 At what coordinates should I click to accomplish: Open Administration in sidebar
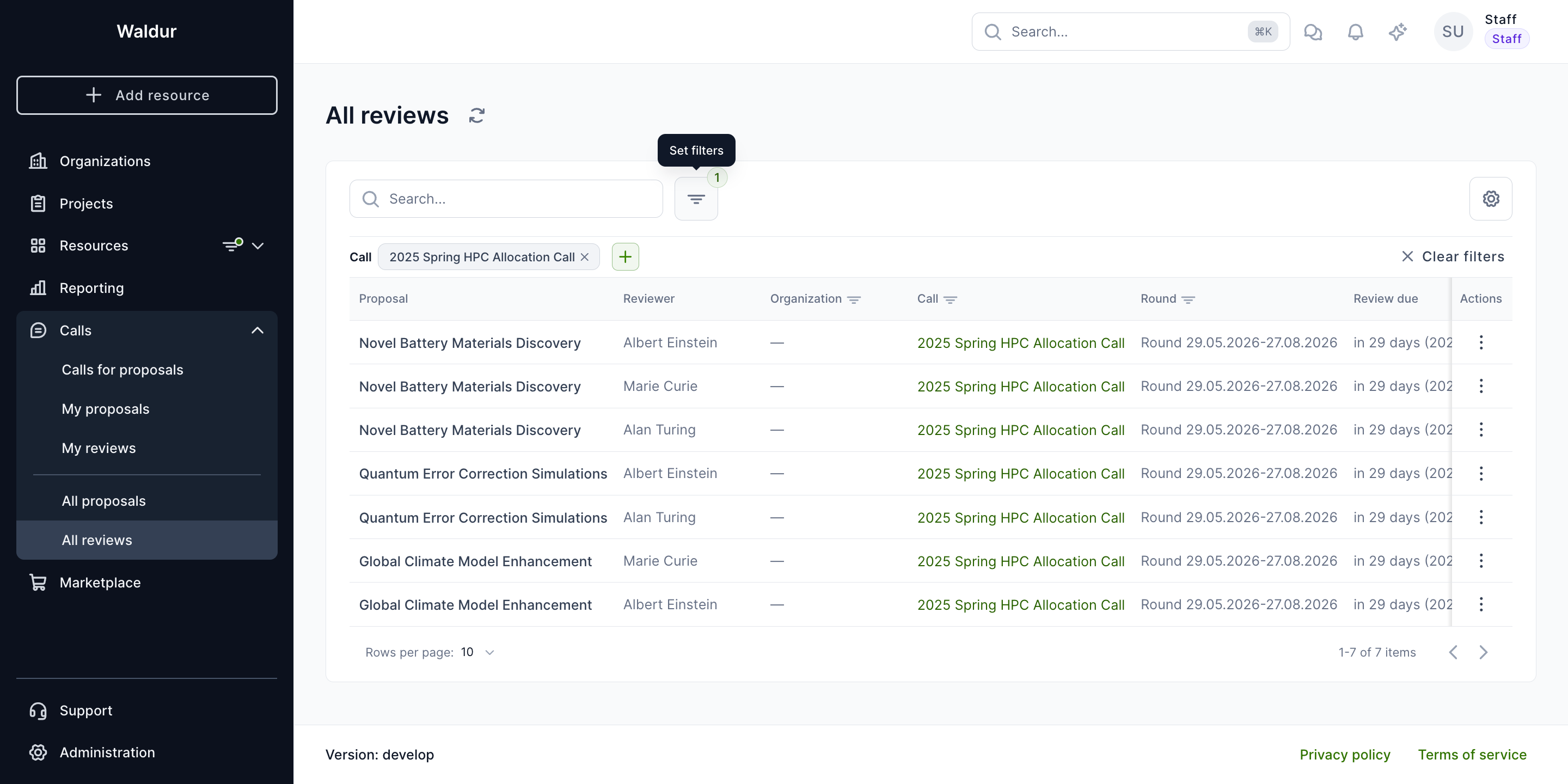146,752
